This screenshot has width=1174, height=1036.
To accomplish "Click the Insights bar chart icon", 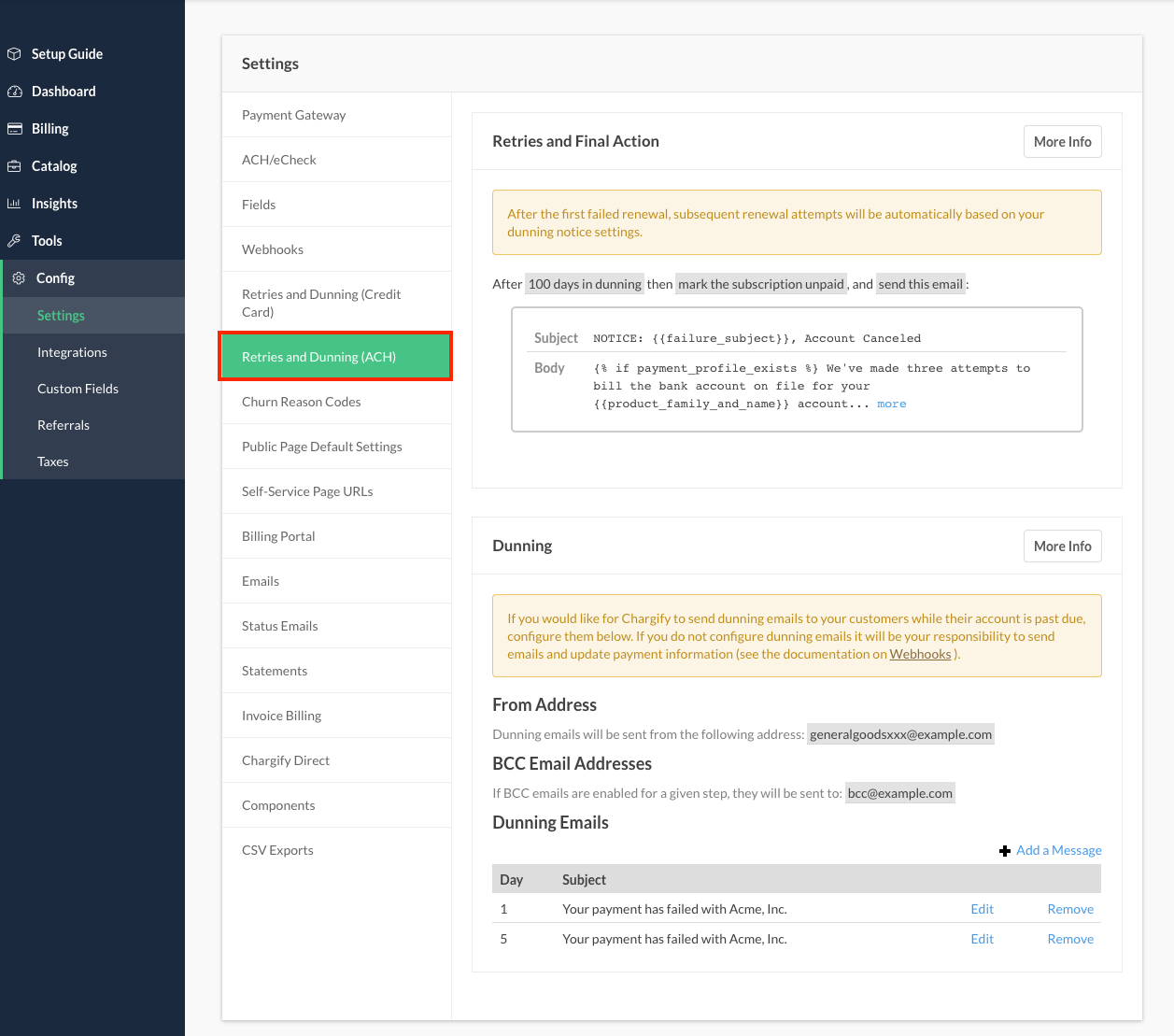I will coord(14,204).
